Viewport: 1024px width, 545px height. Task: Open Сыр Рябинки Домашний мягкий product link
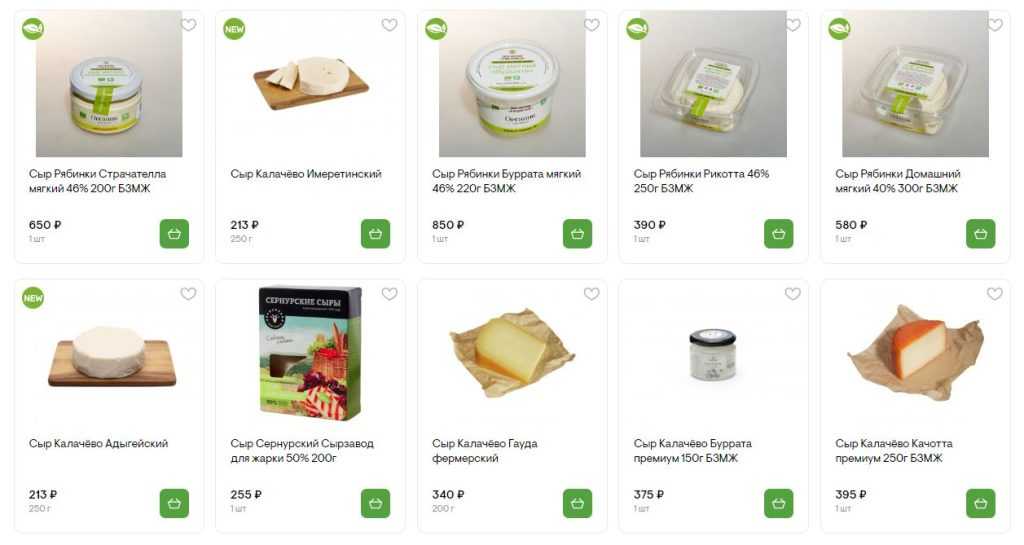pos(897,181)
